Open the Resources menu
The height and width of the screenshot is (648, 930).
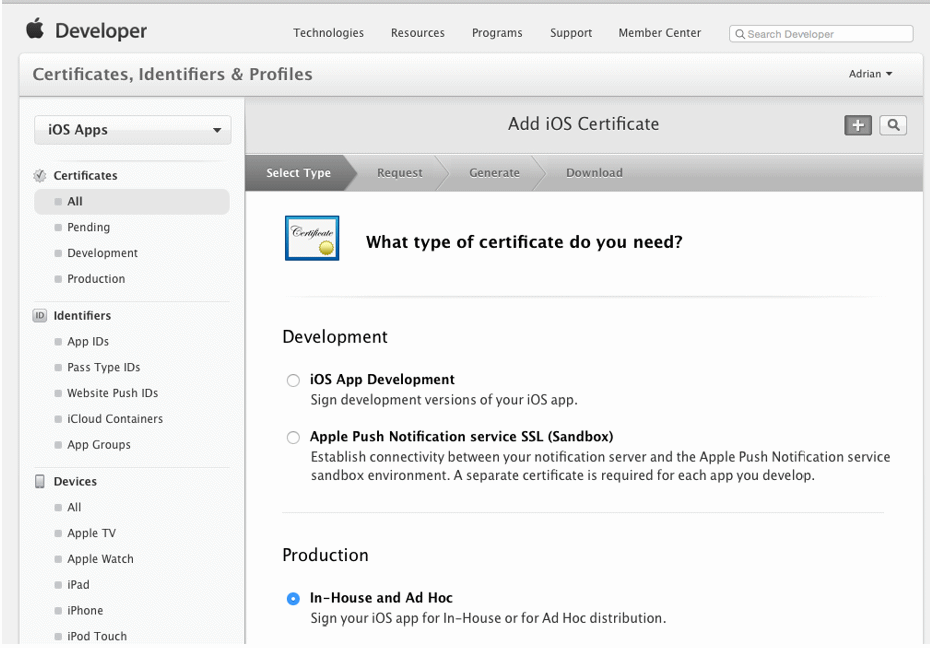click(418, 33)
